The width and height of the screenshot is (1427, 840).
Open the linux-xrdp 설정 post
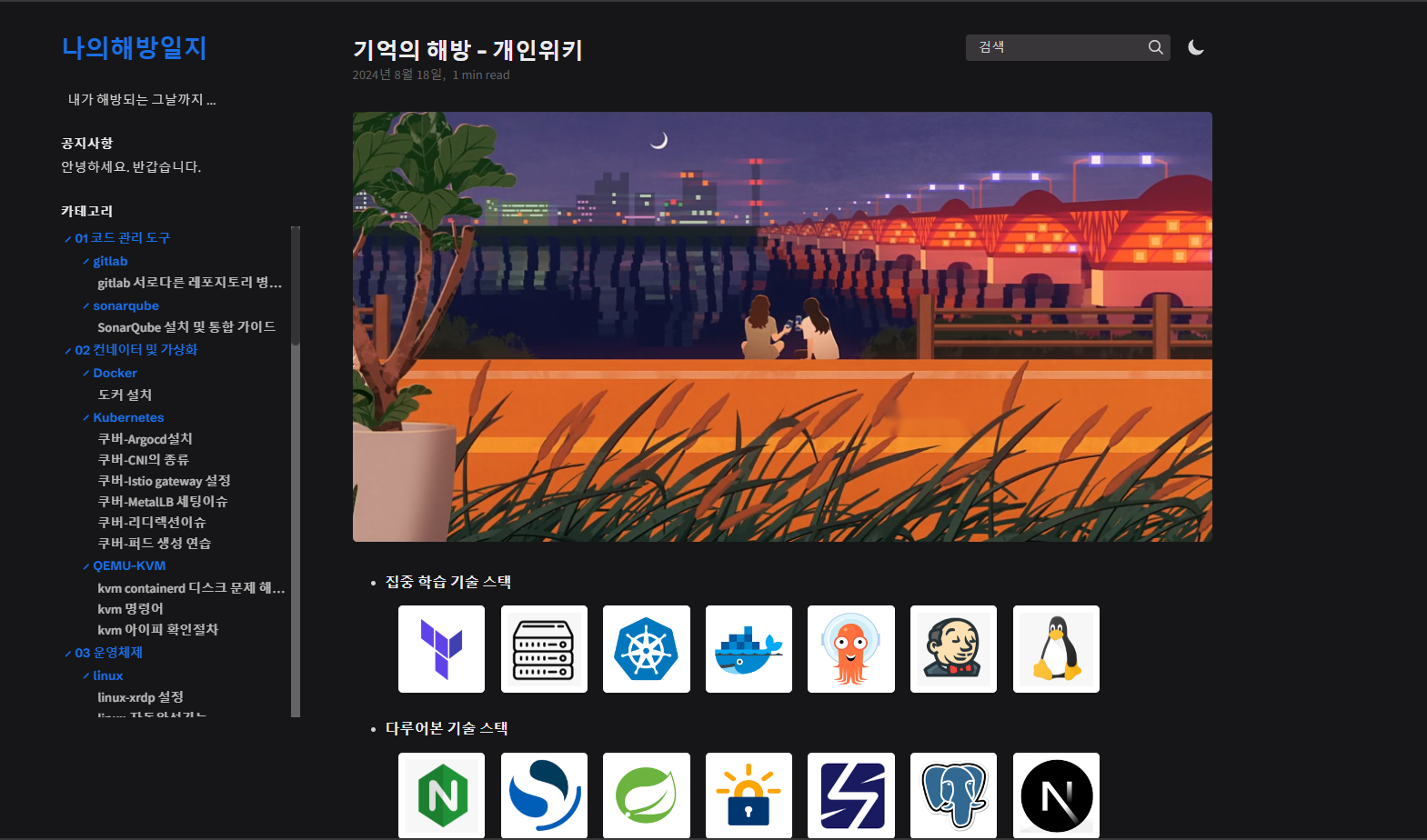pyautogui.click(x=141, y=697)
